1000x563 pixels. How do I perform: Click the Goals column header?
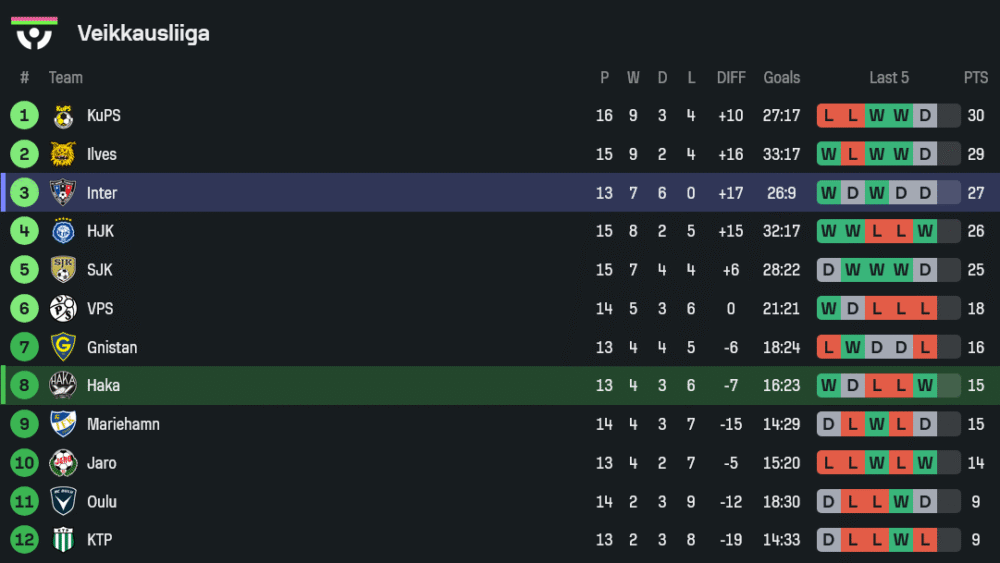click(782, 78)
